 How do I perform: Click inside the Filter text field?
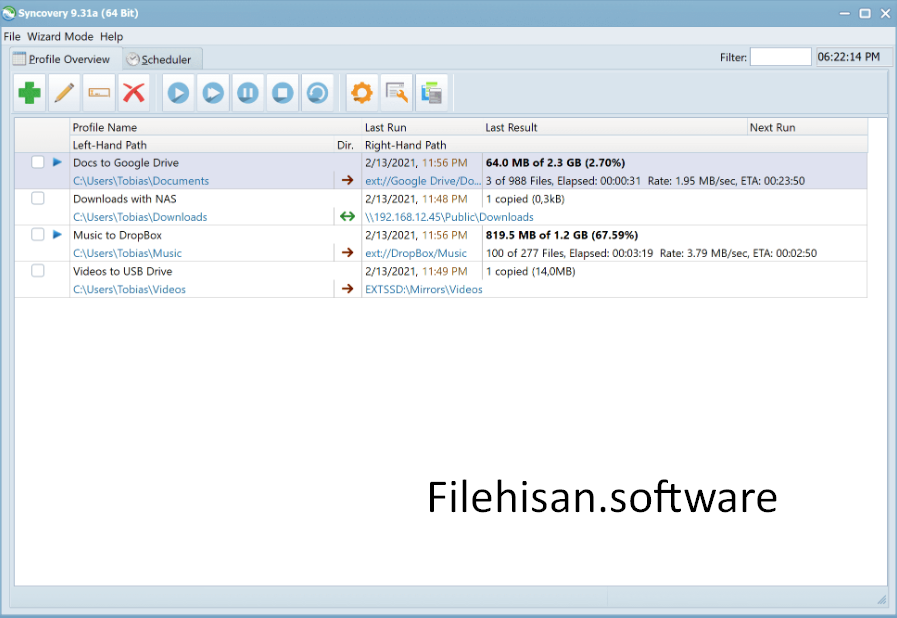780,57
